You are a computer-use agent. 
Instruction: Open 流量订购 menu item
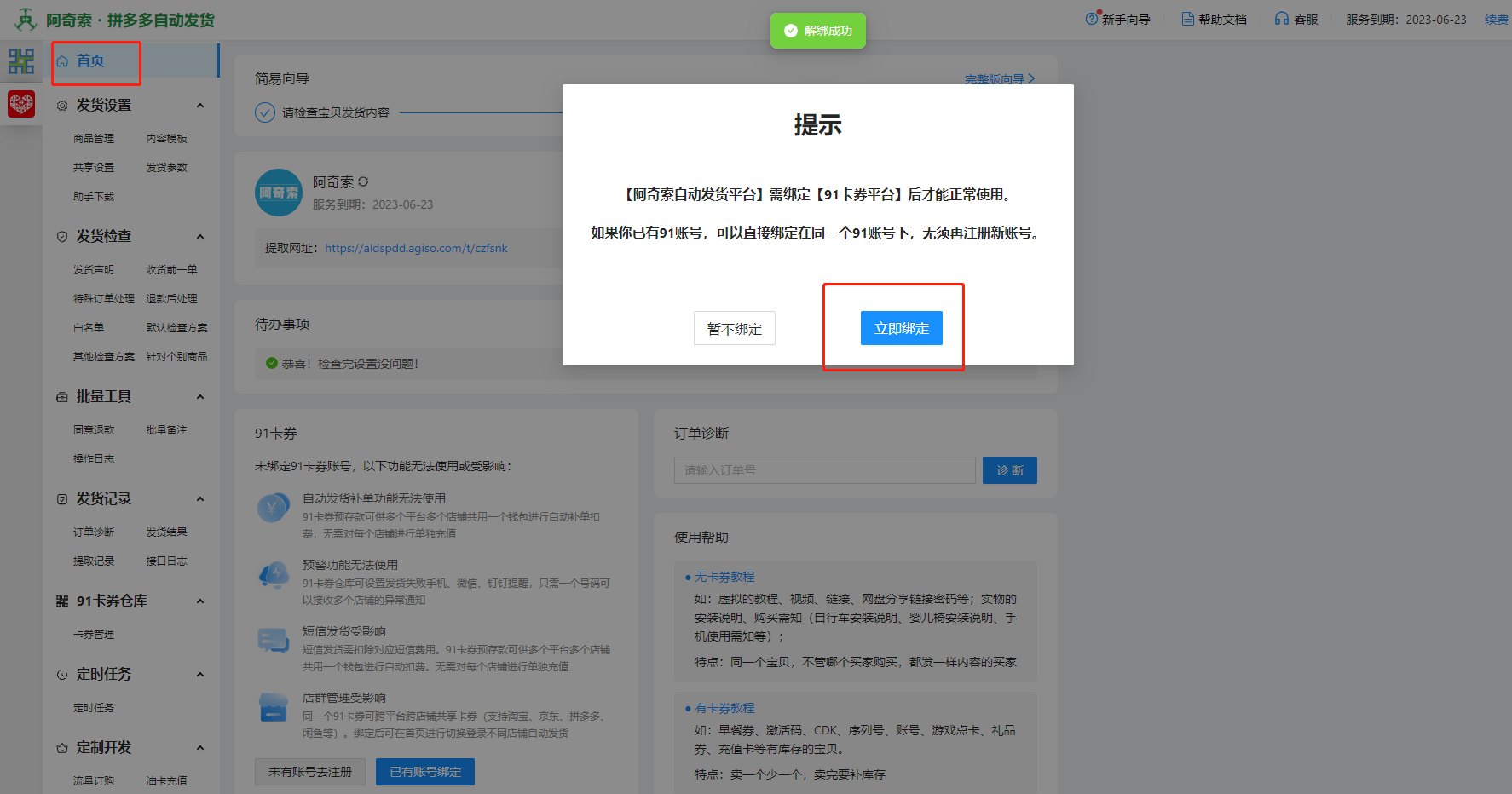94,780
